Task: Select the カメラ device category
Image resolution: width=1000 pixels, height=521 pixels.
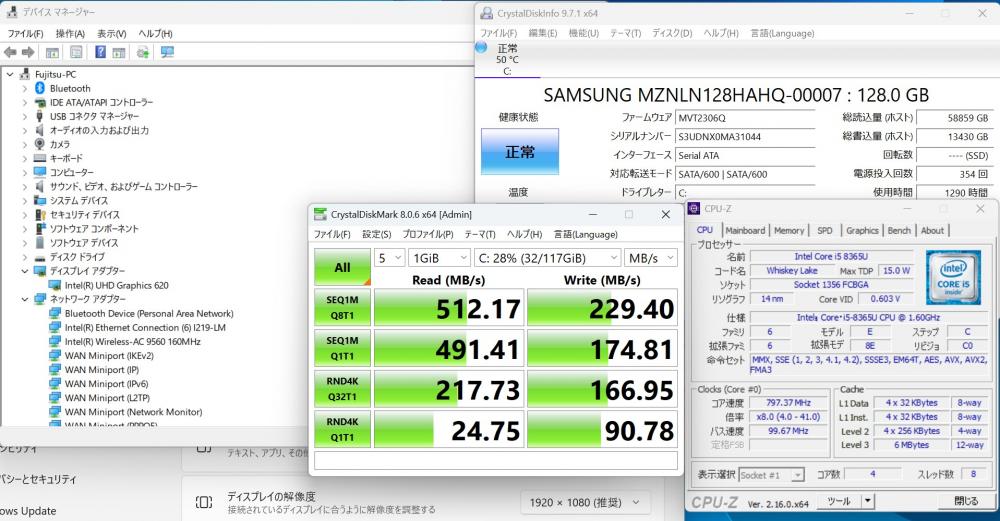Action: click(x=60, y=144)
